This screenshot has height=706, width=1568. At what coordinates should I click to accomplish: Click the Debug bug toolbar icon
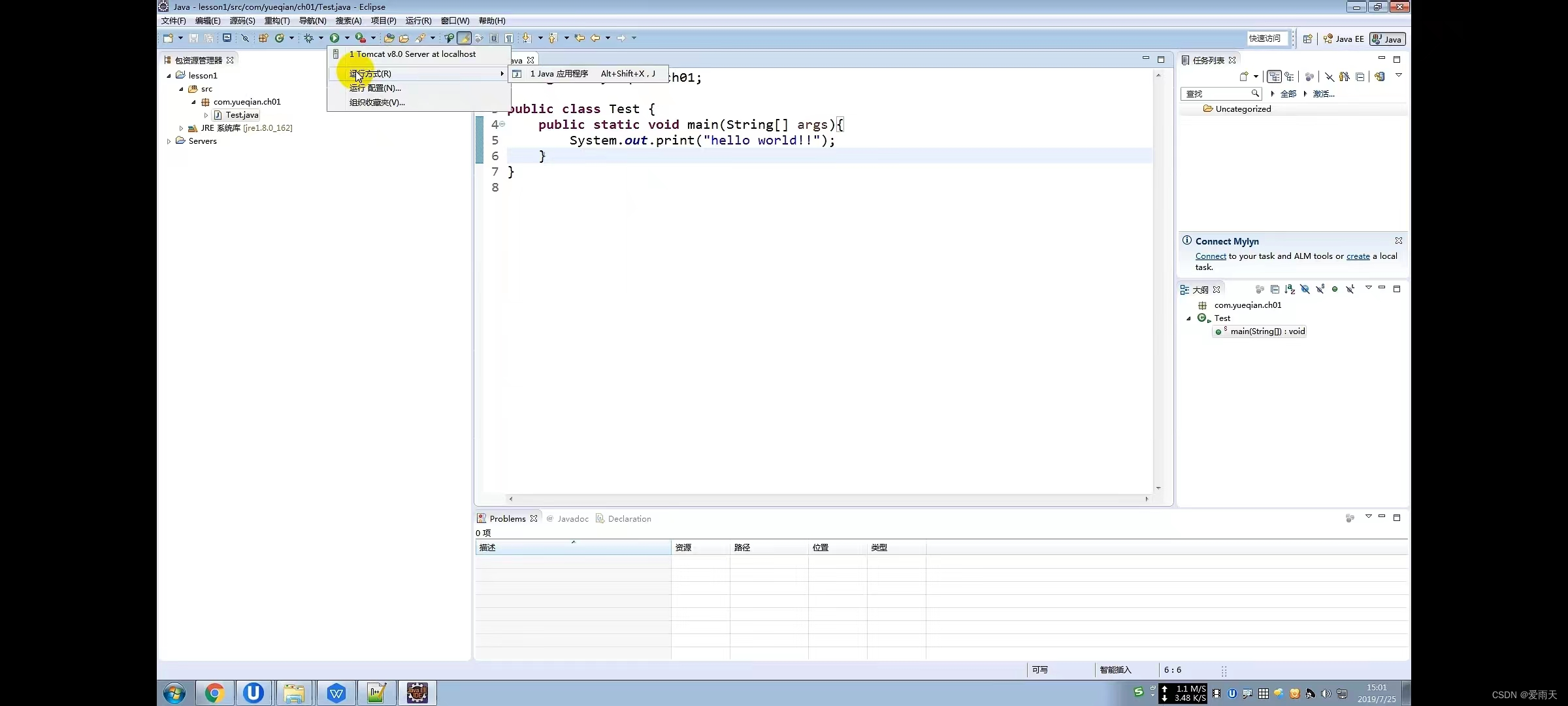(x=309, y=39)
